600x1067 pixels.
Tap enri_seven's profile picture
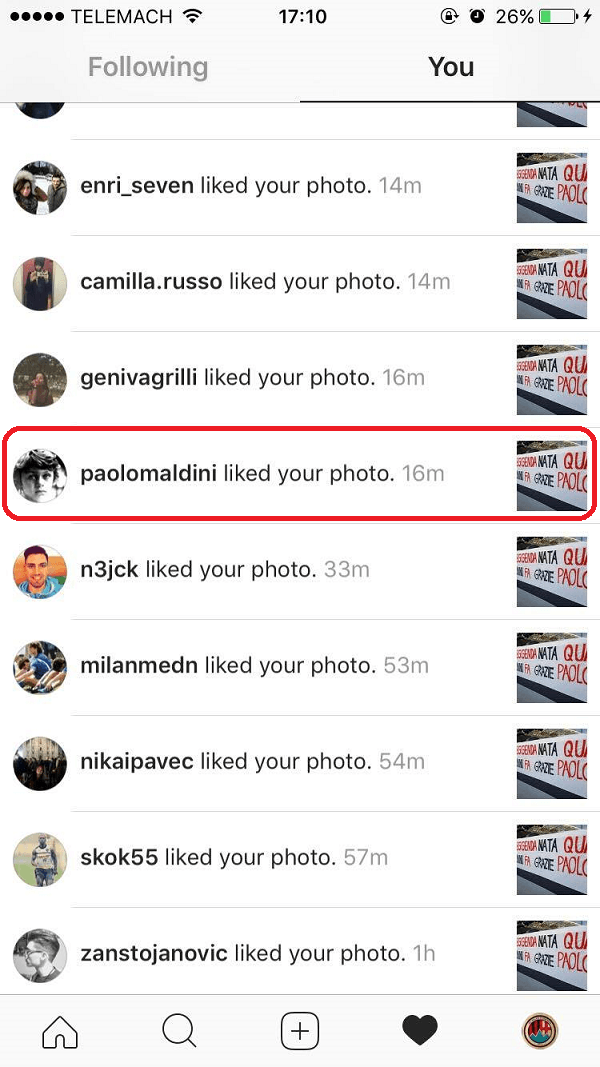point(40,187)
